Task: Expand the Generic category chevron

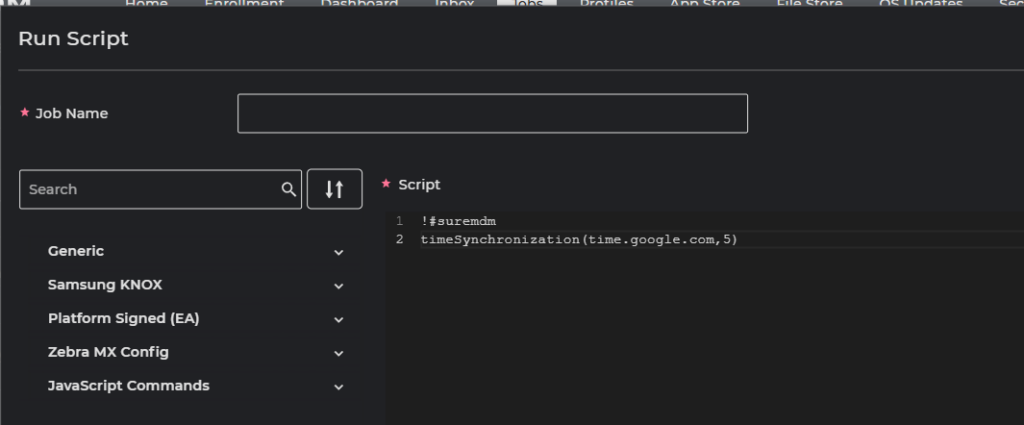Action: [338, 252]
